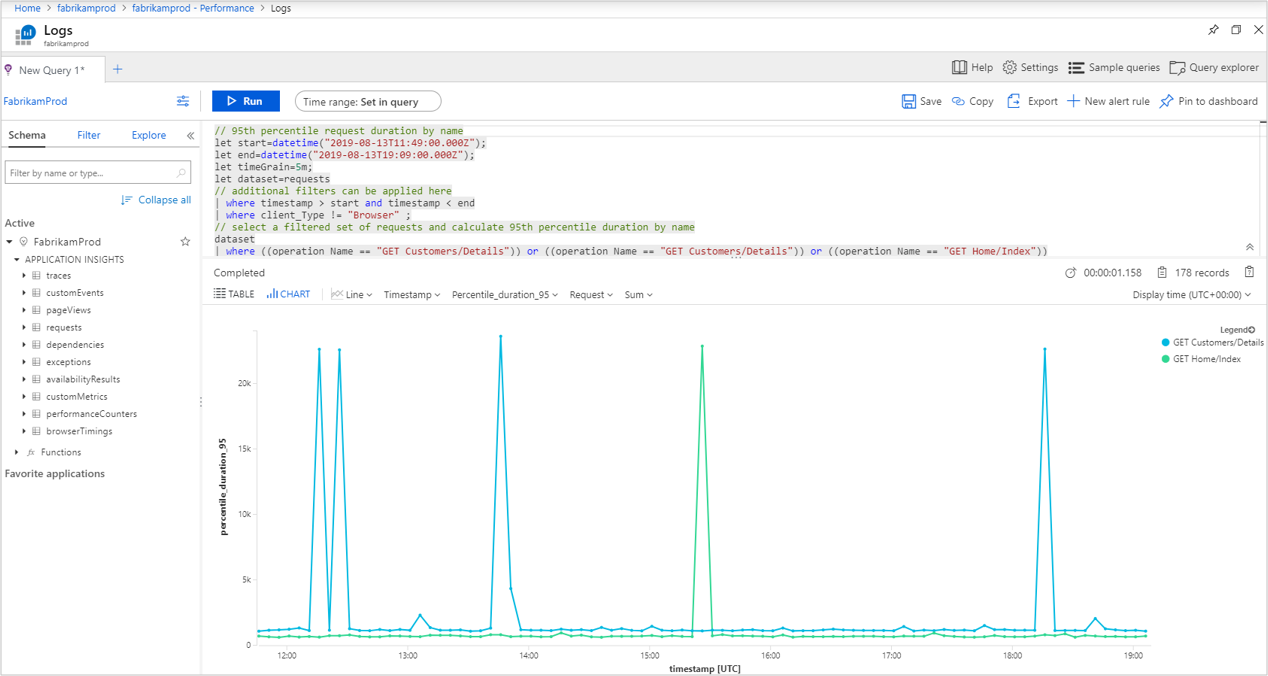Expand the requests table node
Screen dimensions: 1268x676
pyautogui.click(x=24, y=328)
